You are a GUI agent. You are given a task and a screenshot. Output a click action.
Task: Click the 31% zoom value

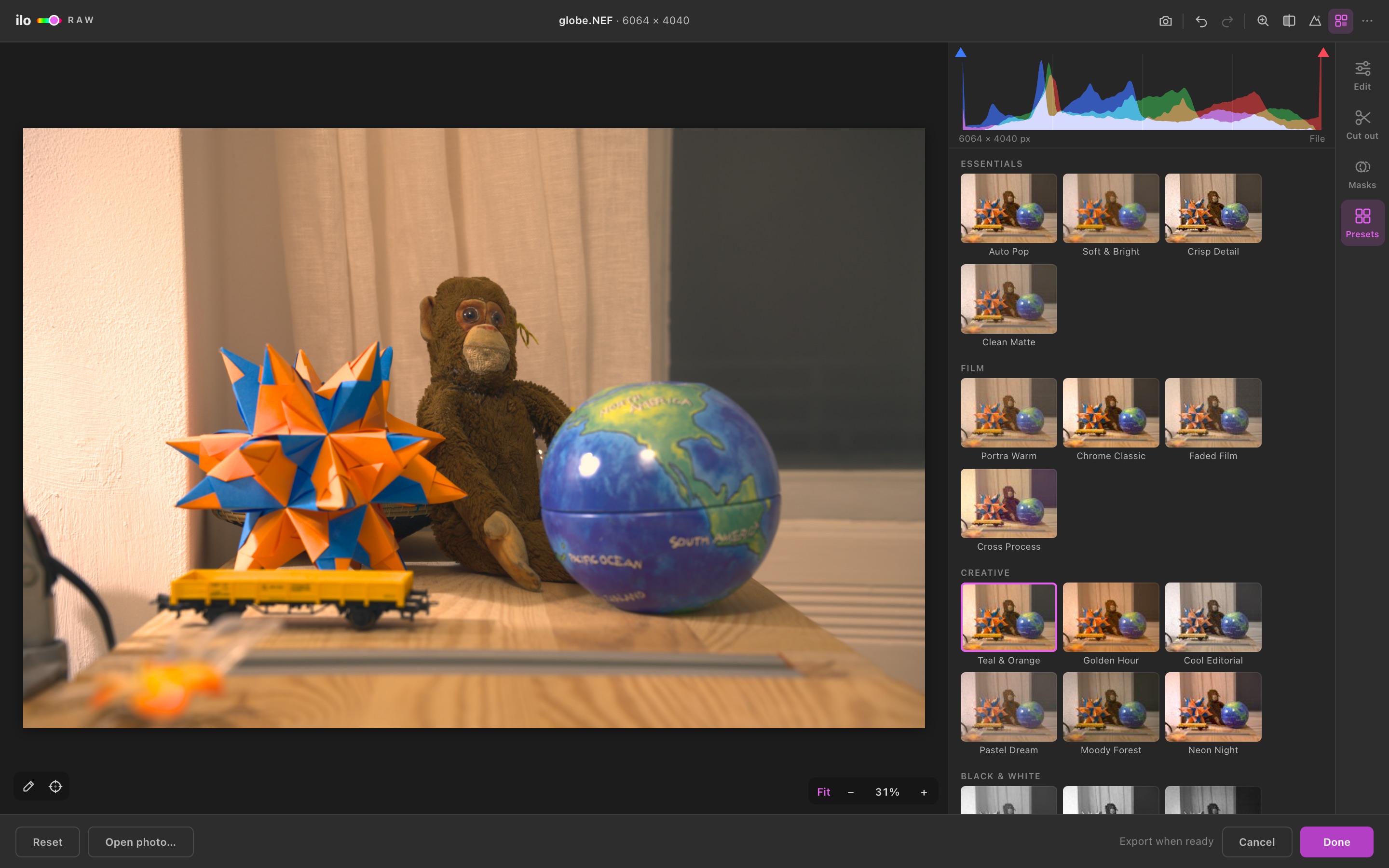point(887,792)
